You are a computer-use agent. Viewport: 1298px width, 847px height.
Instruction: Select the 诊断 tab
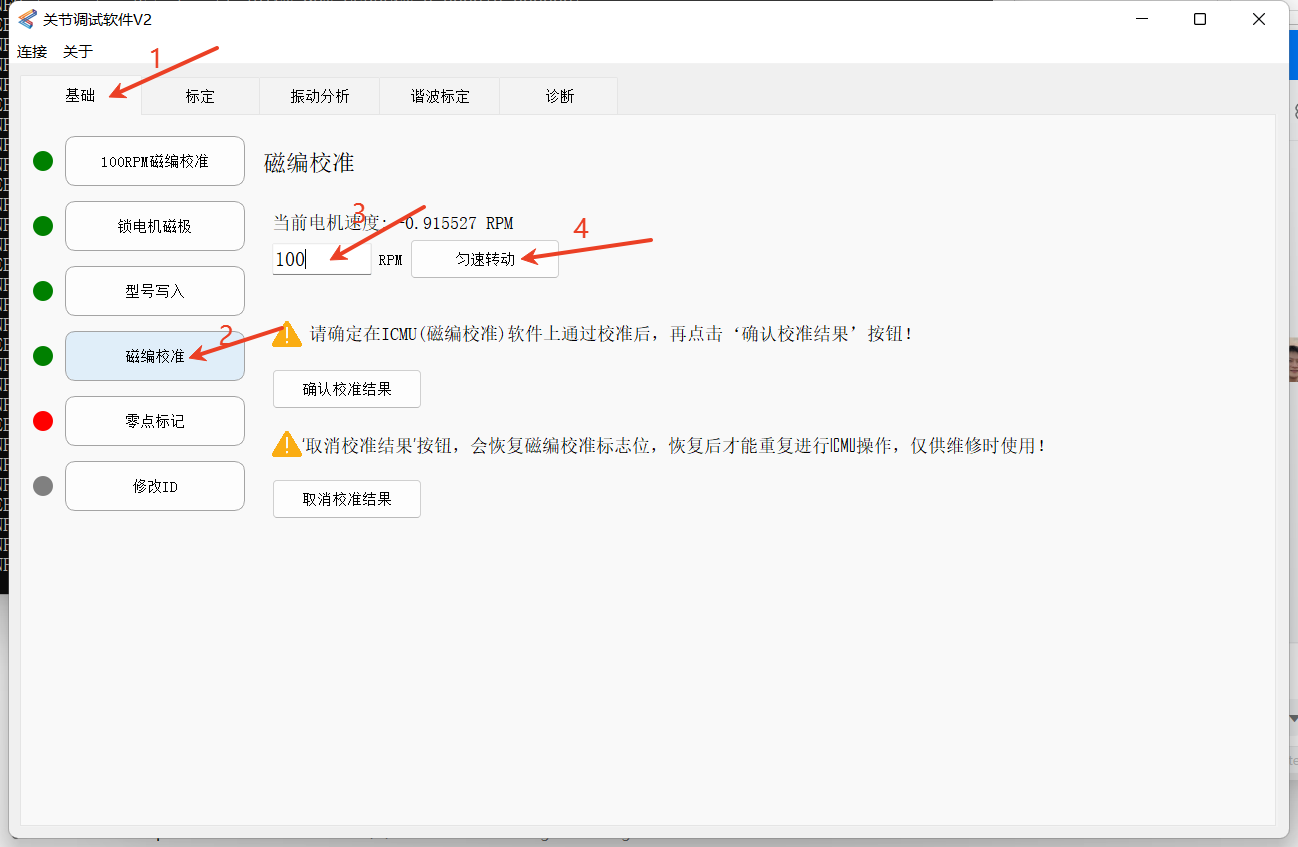(x=560, y=96)
